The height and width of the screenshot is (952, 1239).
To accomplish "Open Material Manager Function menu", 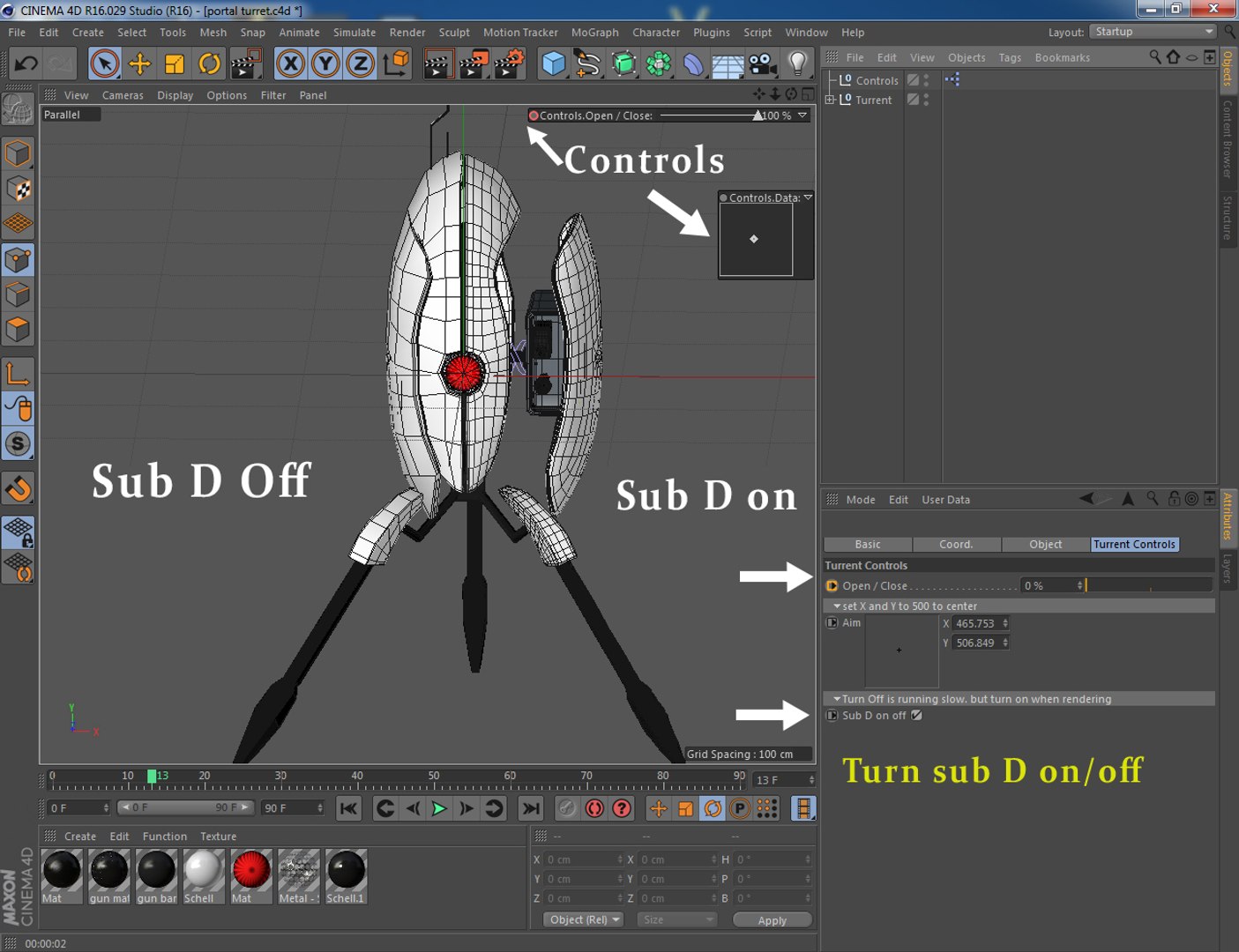I will click(x=165, y=837).
